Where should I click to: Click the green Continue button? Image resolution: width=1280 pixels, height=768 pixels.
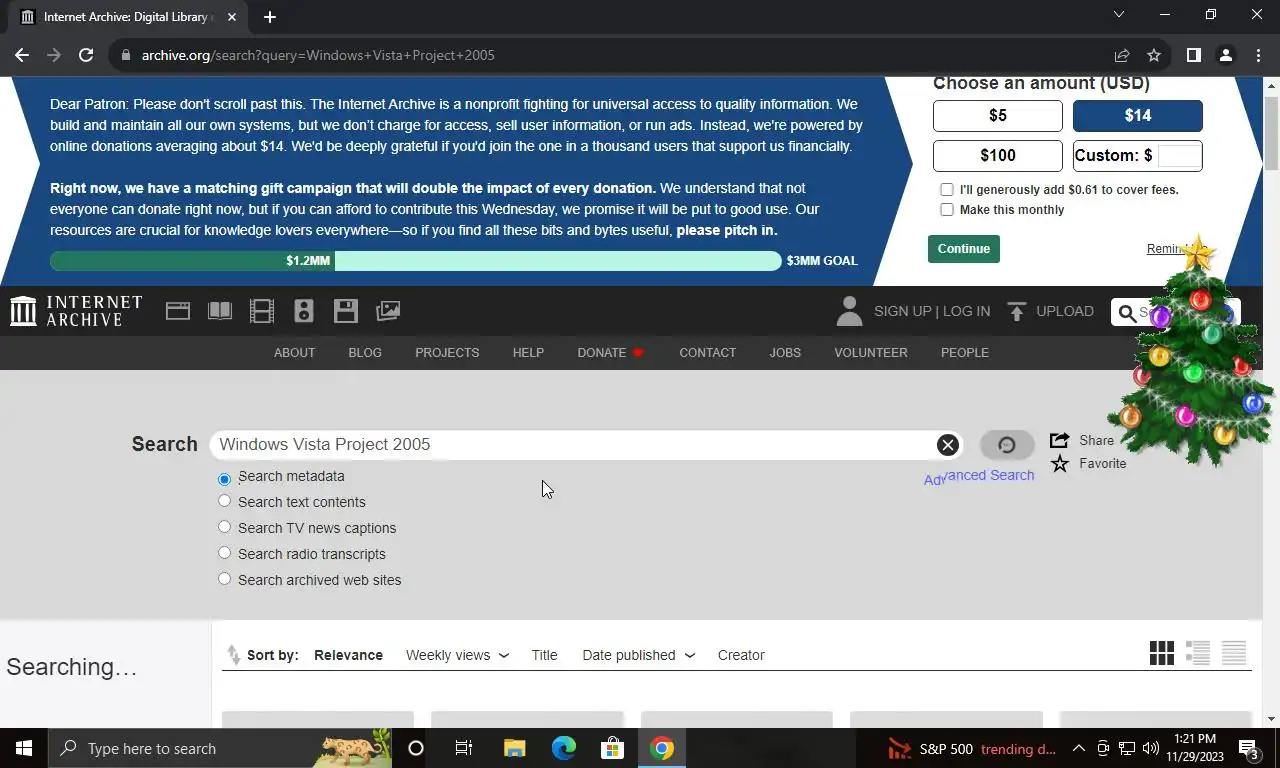[964, 249]
